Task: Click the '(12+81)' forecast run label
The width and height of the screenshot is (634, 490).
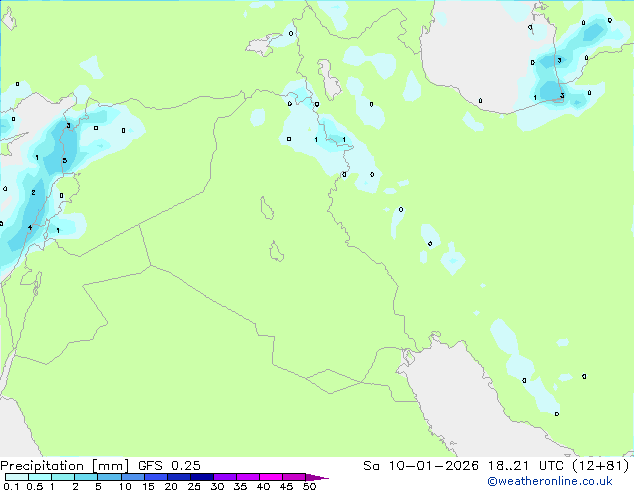Action: pyautogui.click(x=601, y=466)
